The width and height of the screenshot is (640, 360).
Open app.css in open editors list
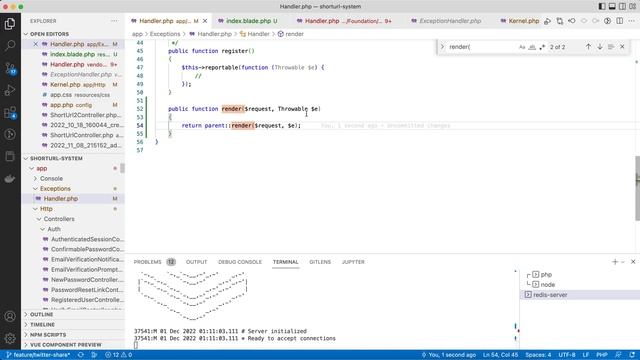(x=73, y=95)
